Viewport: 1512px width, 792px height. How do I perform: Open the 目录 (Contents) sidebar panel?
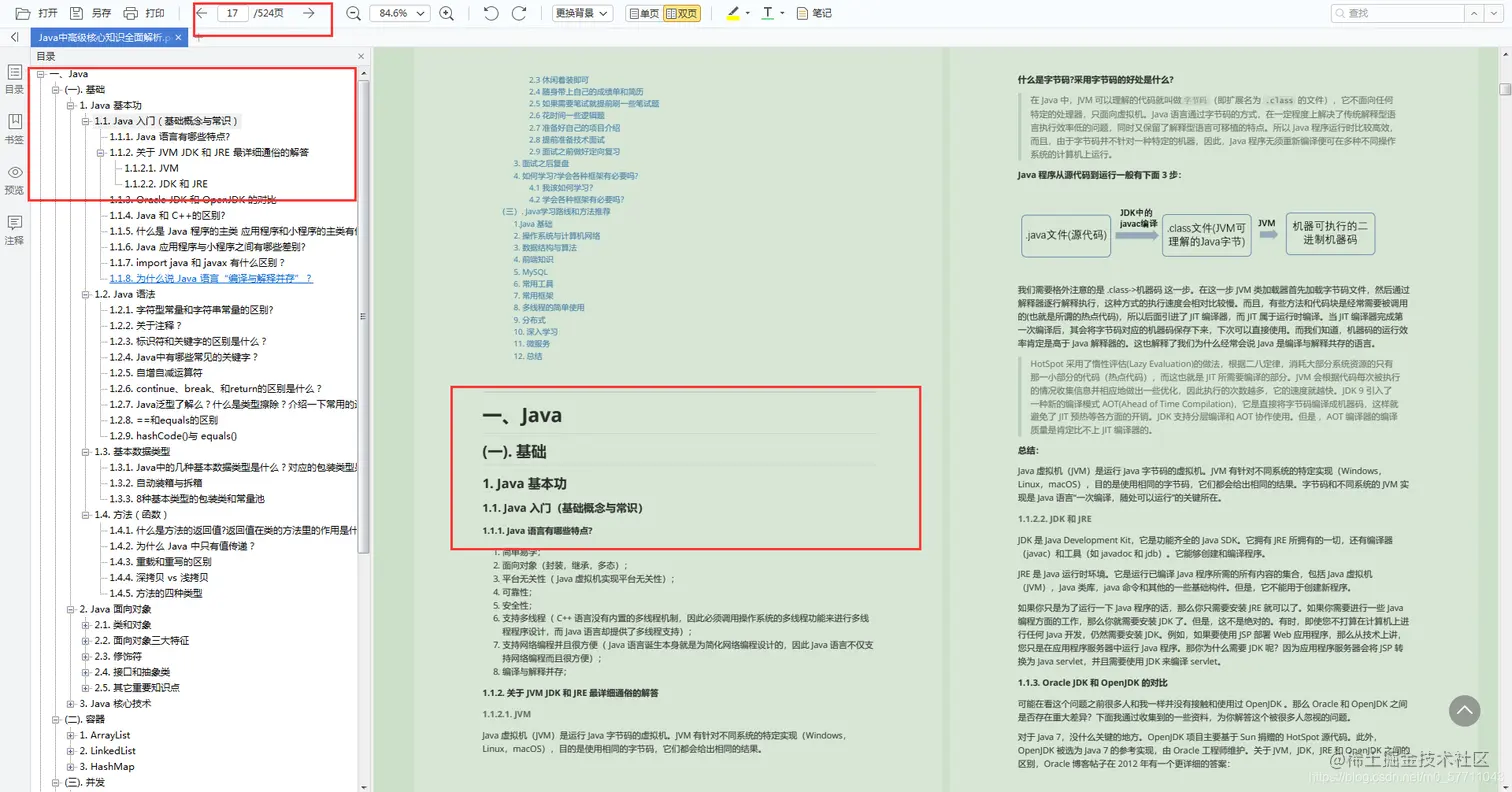pos(14,80)
